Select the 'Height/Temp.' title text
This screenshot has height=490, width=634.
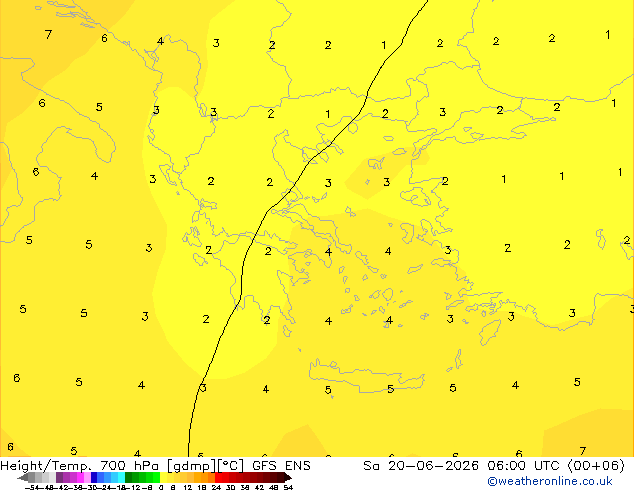tap(45, 466)
